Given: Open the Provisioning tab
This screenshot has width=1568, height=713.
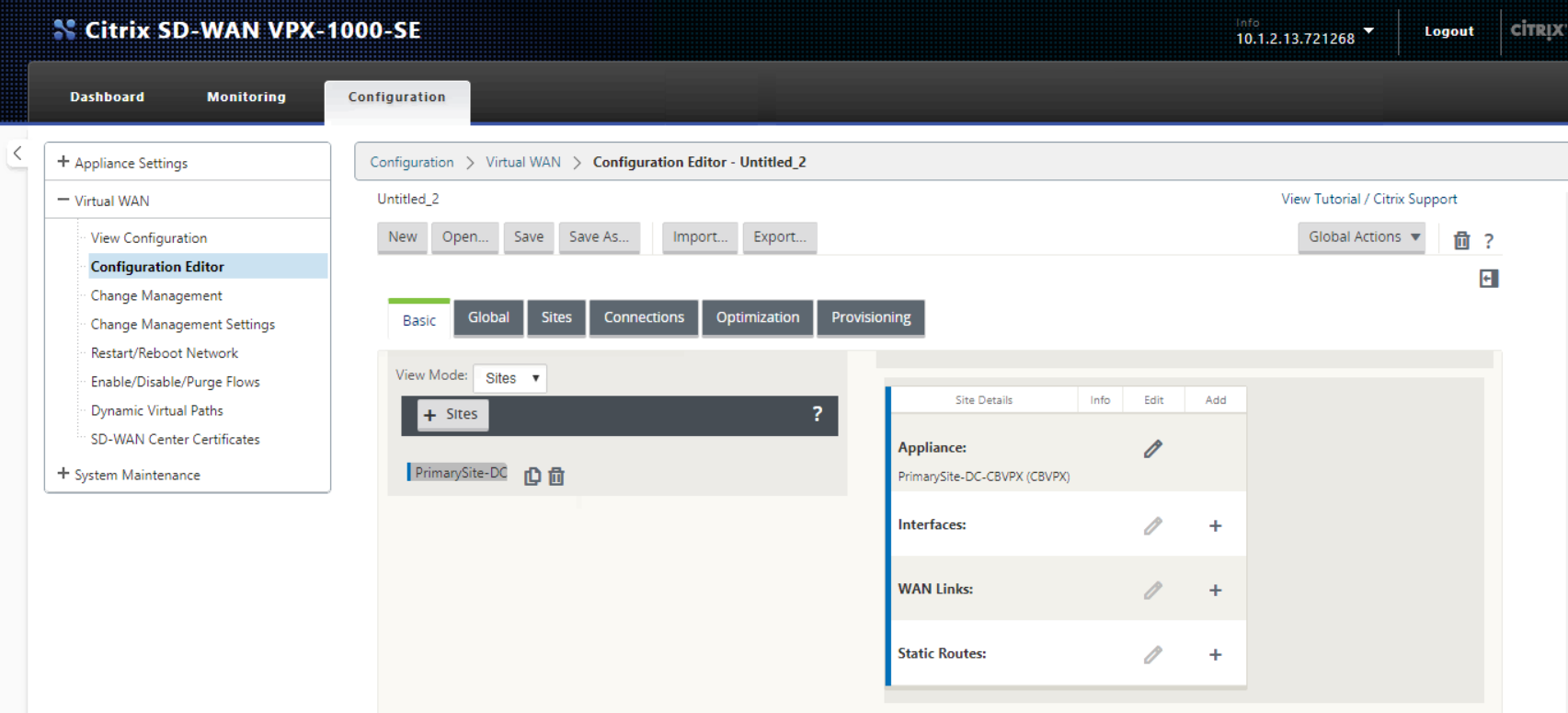Looking at the screenshot, I should coord(871,317).
